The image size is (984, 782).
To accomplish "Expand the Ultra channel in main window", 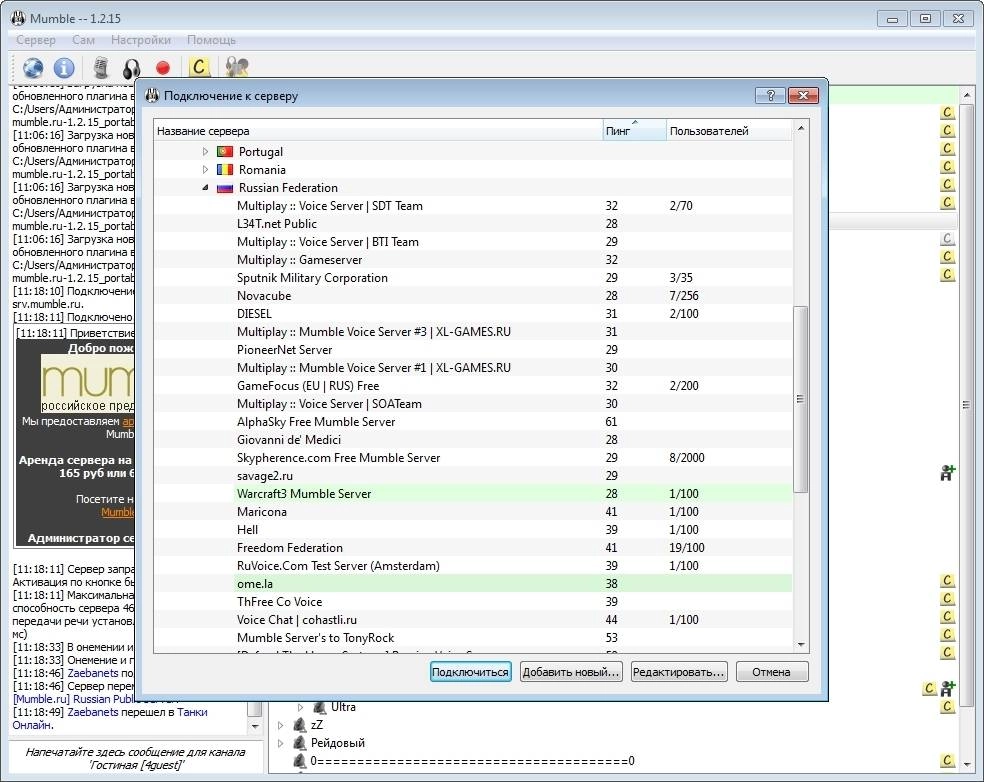I will pos(300,707).
